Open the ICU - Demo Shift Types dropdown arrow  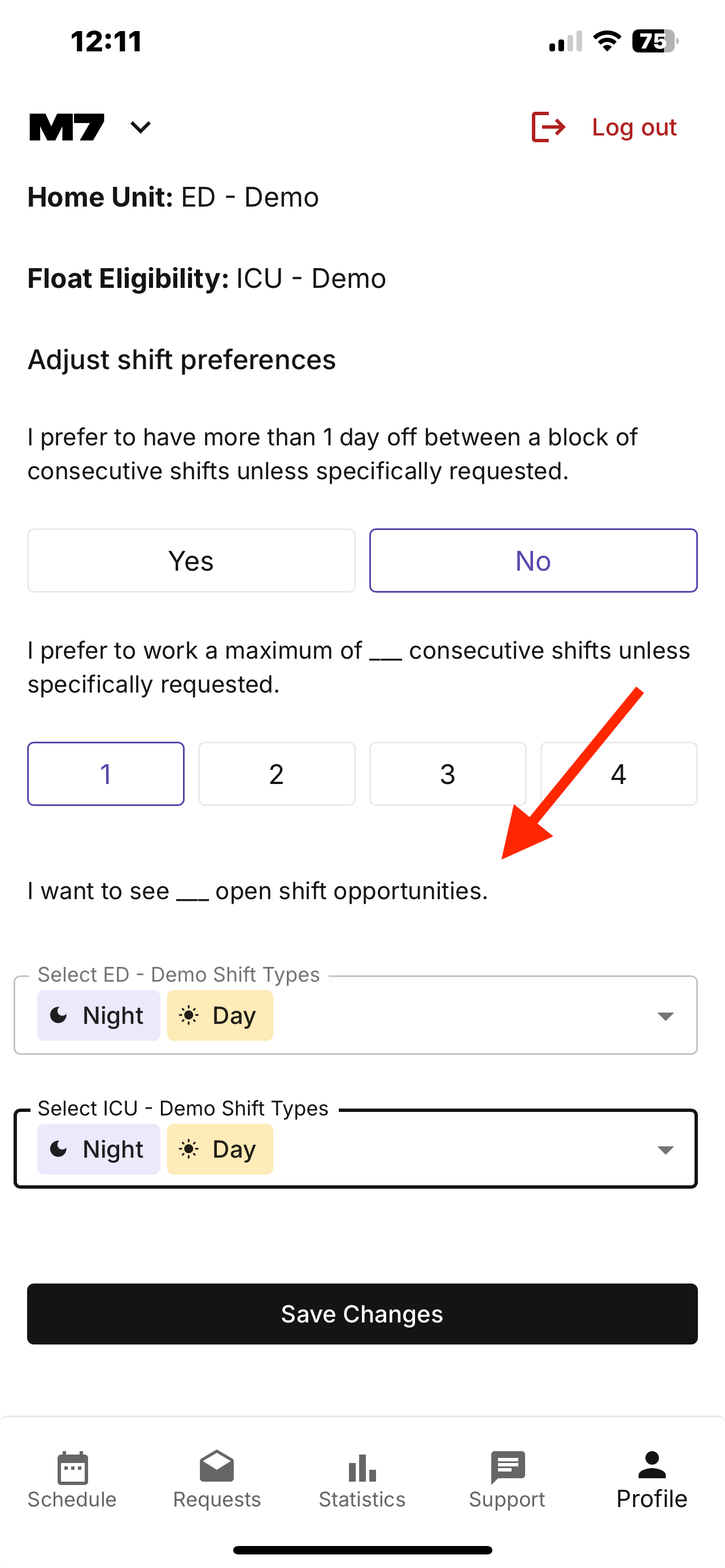pyautogui.click(x=665, y=1150)
